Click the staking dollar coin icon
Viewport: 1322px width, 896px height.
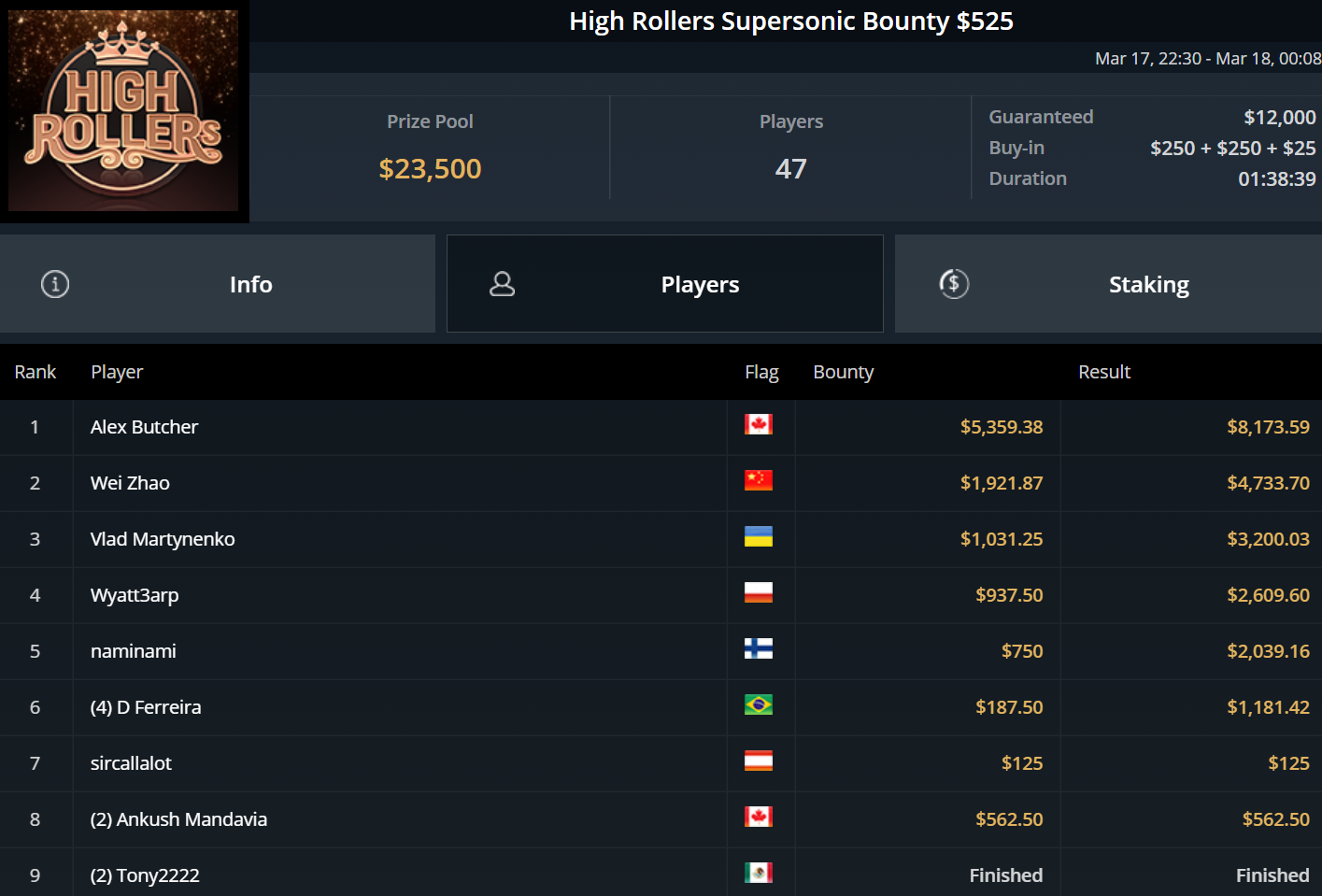(x=954, y=284)
